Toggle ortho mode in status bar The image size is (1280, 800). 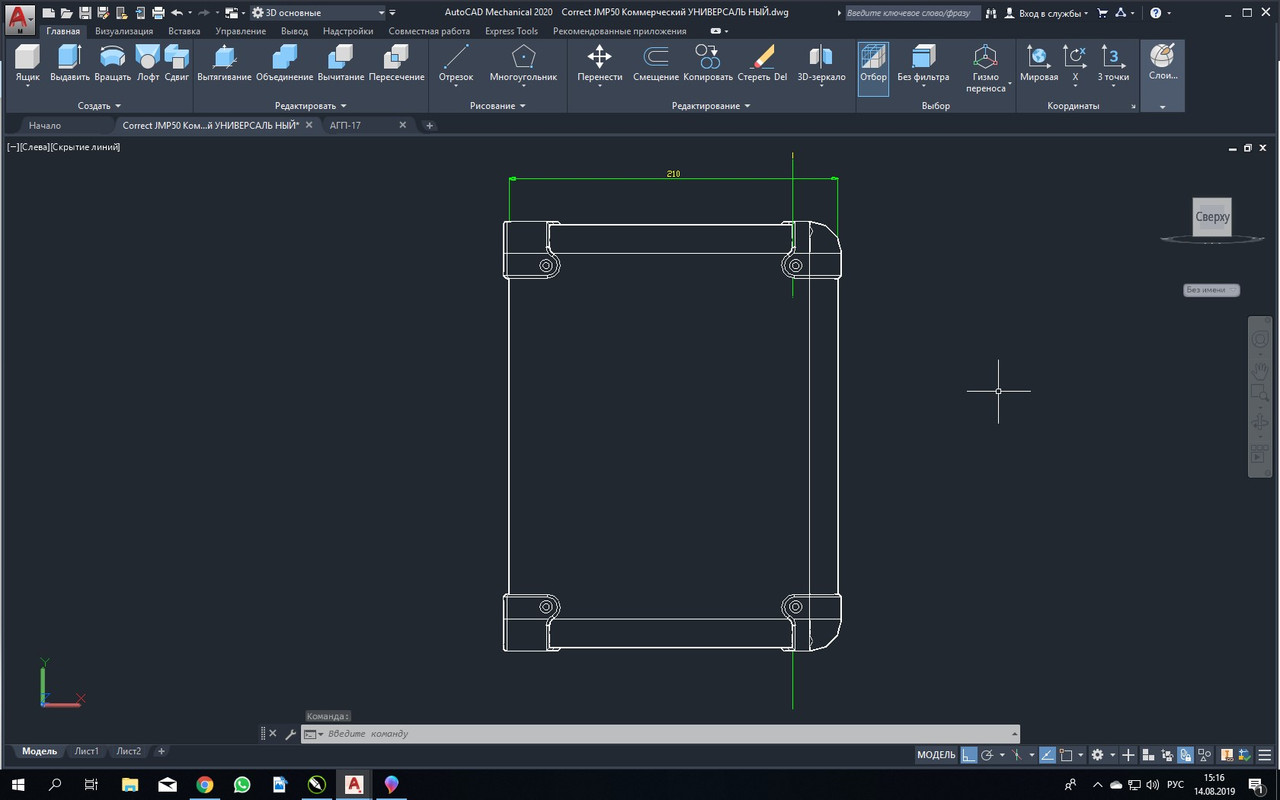(969, 755)
